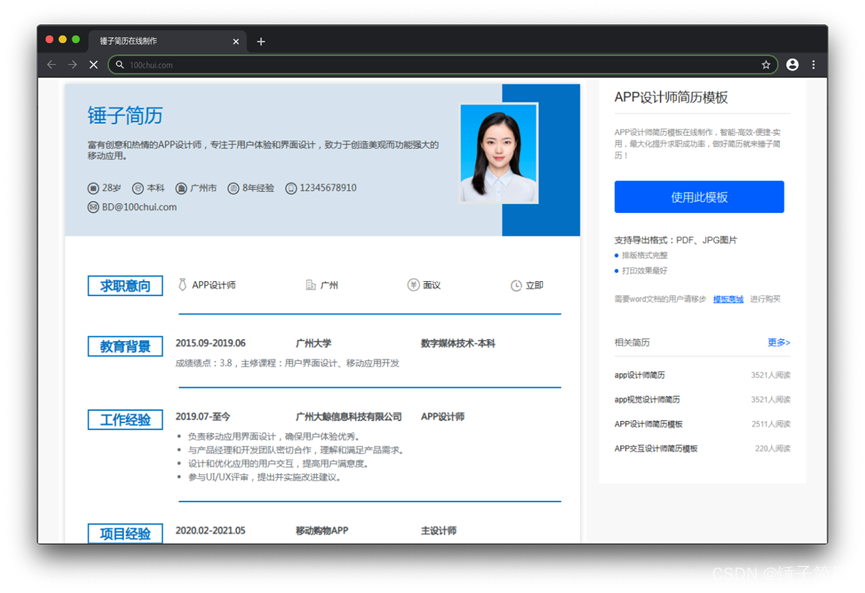Open the browser profile avatar icon
This screenshot has height=593, width=865.
[792, 65]
